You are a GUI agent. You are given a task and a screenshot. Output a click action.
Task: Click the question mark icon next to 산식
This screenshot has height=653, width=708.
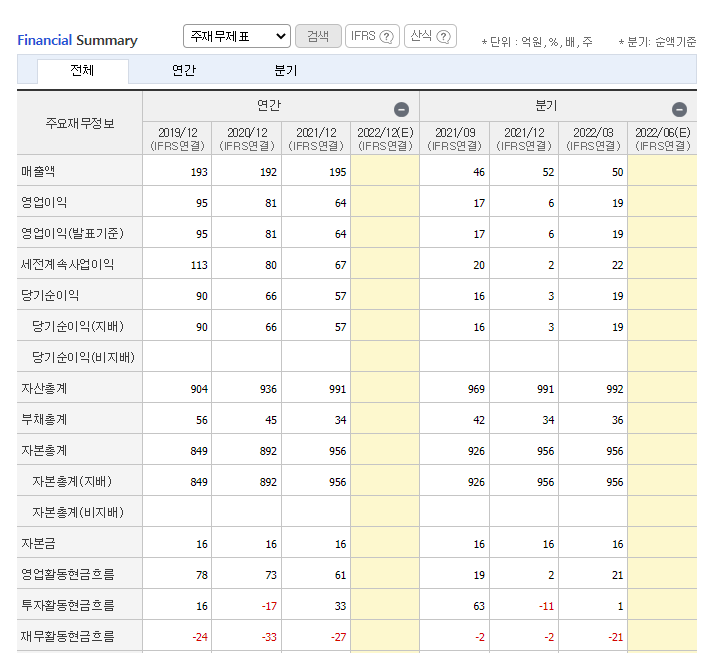coord(444,36)
